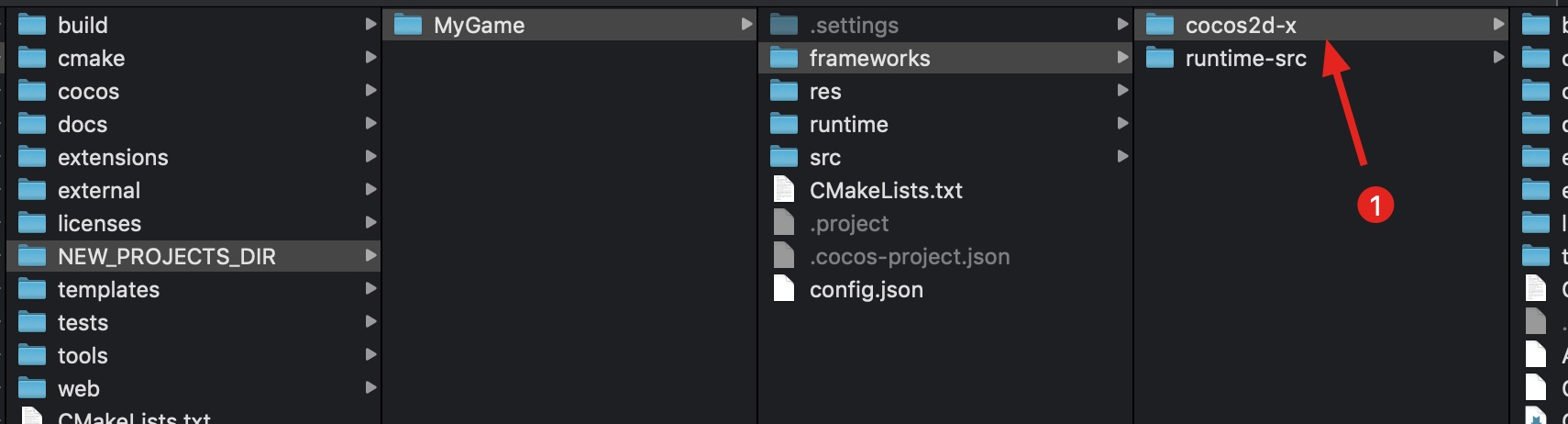Click the MyGame folder icon

[x=408, y=25]
